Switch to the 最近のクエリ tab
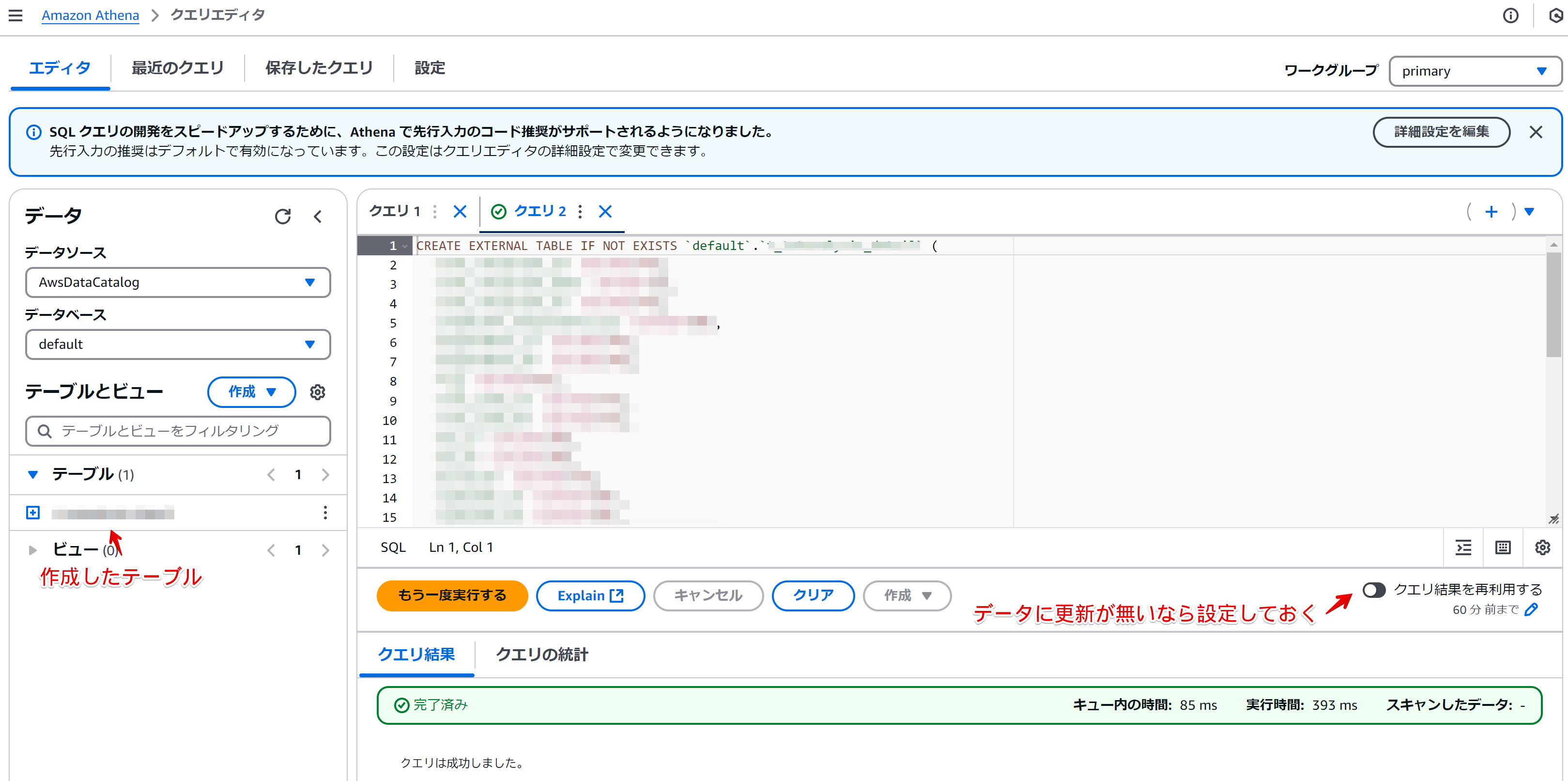 [178, 68]
